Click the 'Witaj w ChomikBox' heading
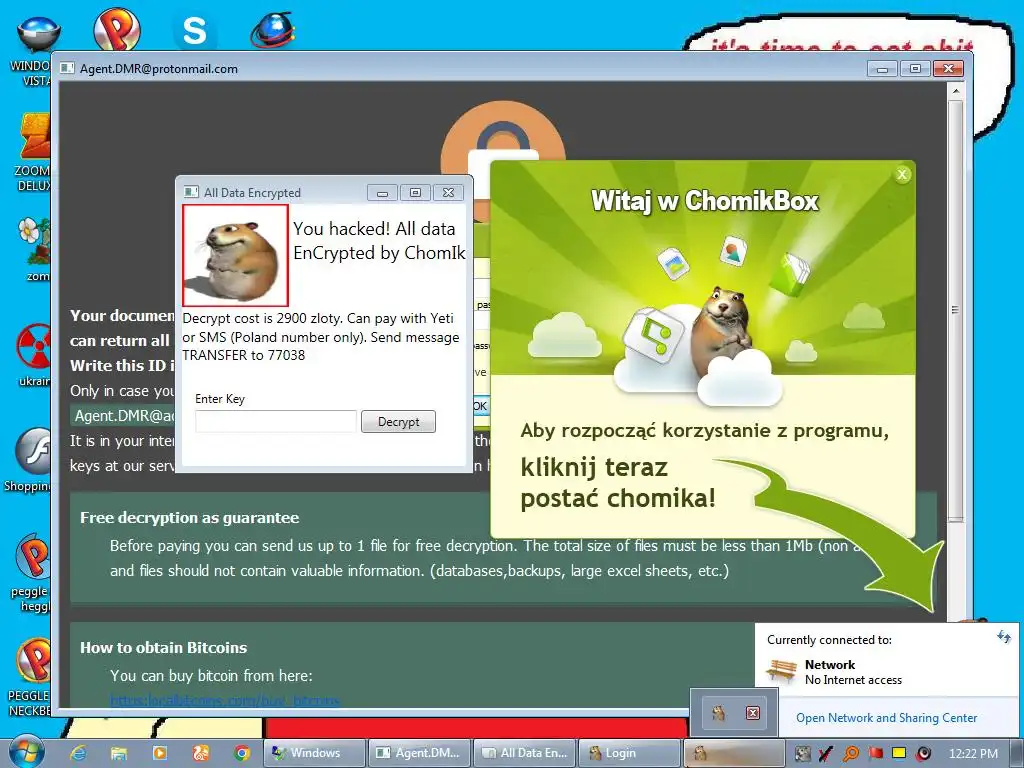 tap(704, 200)
